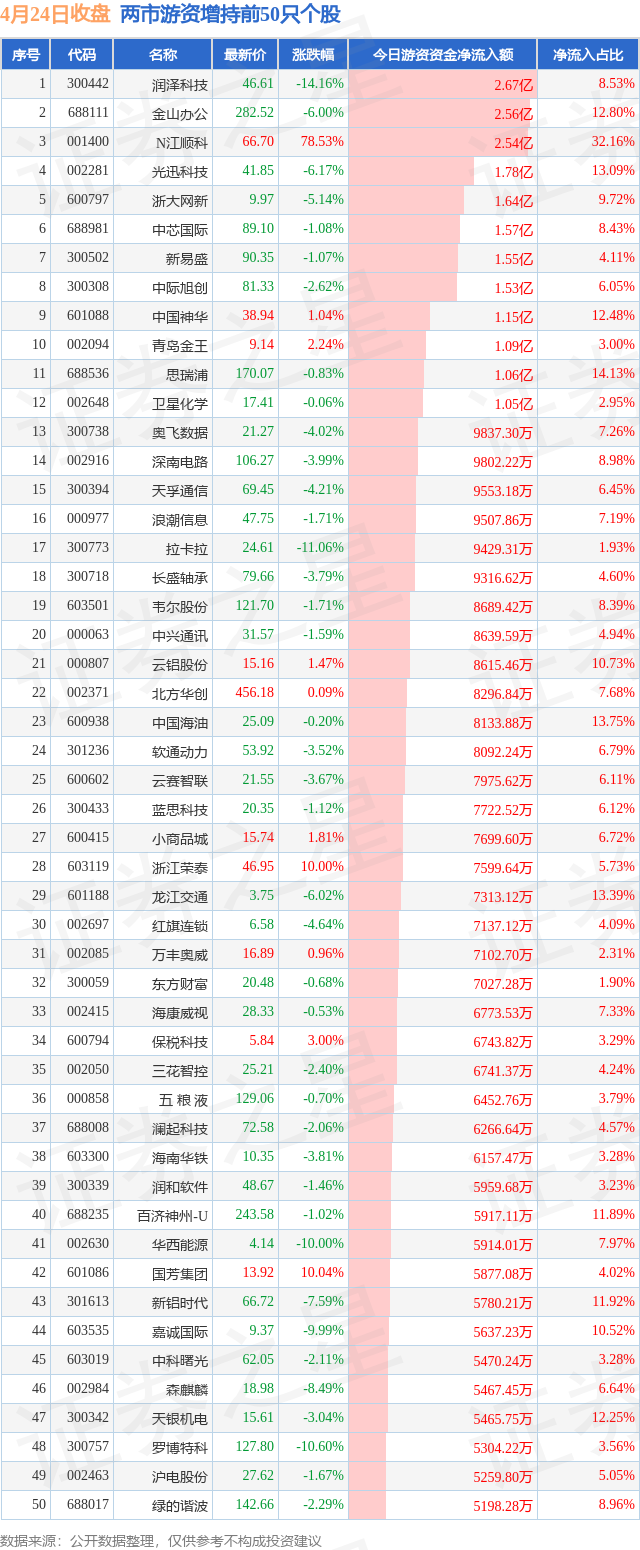The height and width of the screenshot is (1550, 640).
Task: Select stock name 万丰奥威
Action: [180, 954]
